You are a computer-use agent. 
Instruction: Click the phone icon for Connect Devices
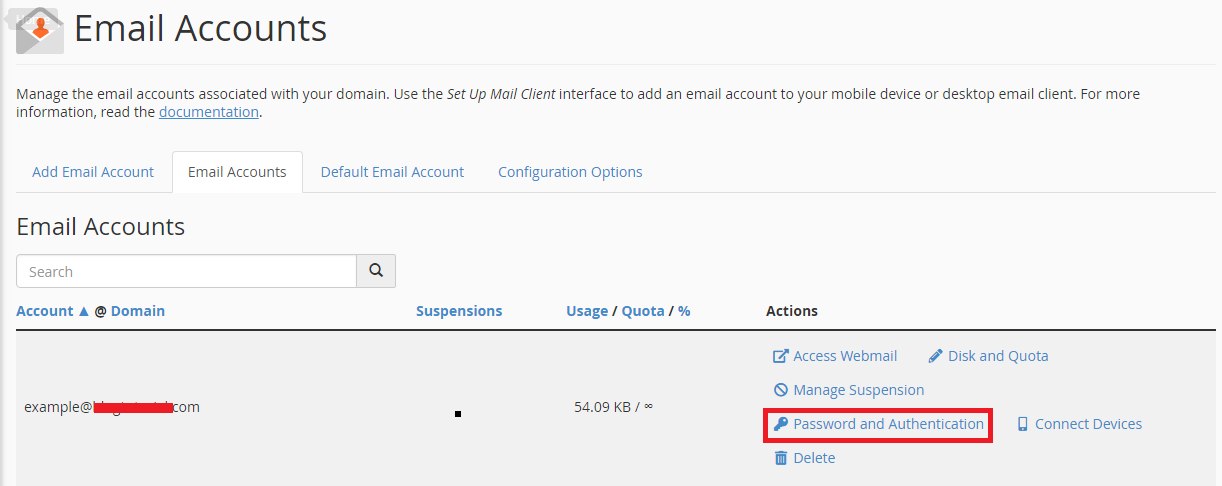(1022, 424)
